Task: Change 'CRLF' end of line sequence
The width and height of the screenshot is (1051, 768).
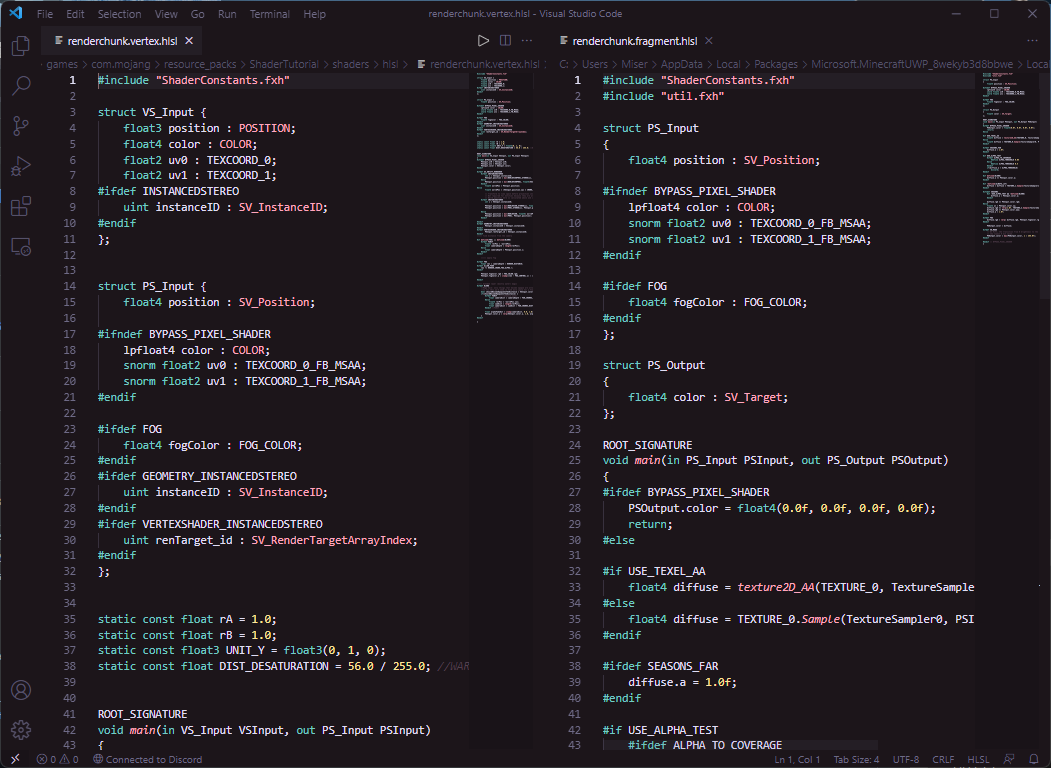Action: coord(942,759)
